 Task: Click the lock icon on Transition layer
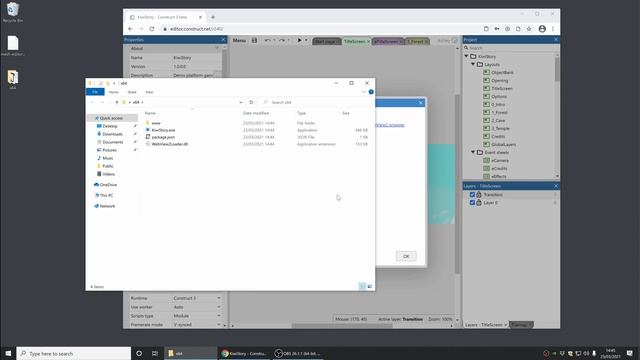point(479,195)
